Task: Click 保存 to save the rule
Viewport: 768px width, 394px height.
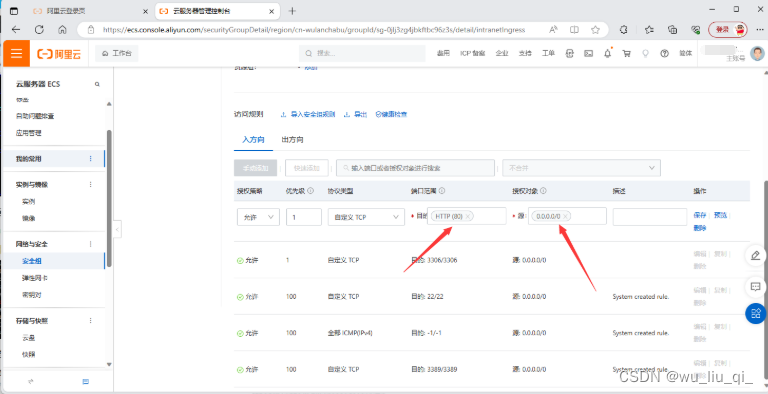Action: tap(700, 215)
